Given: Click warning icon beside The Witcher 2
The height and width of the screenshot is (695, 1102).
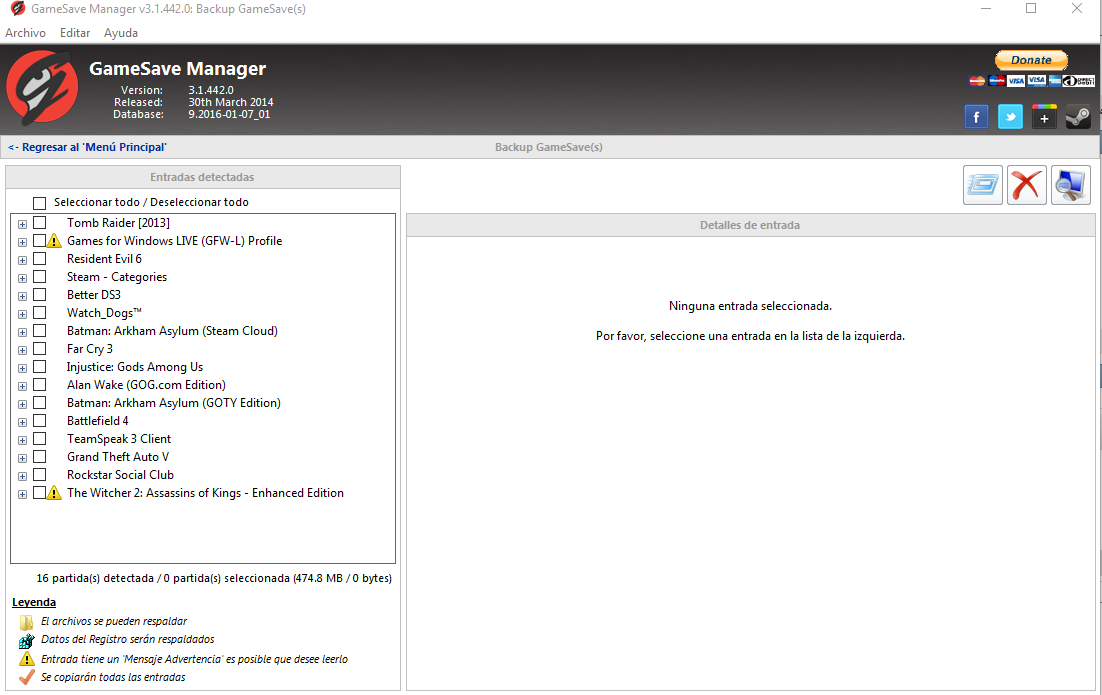Looking at the screenshot, I should tap(54, 493).
